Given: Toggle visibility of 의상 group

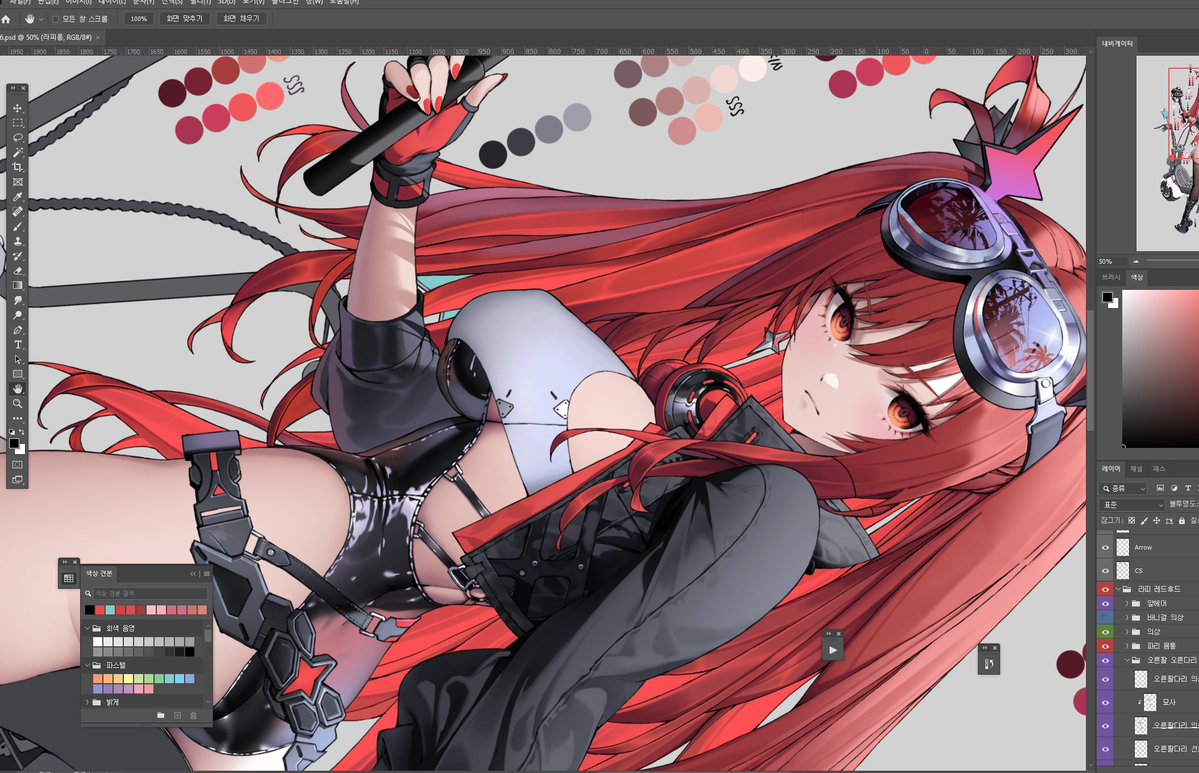Looking at the screenshot, I should click(1105, 632).
